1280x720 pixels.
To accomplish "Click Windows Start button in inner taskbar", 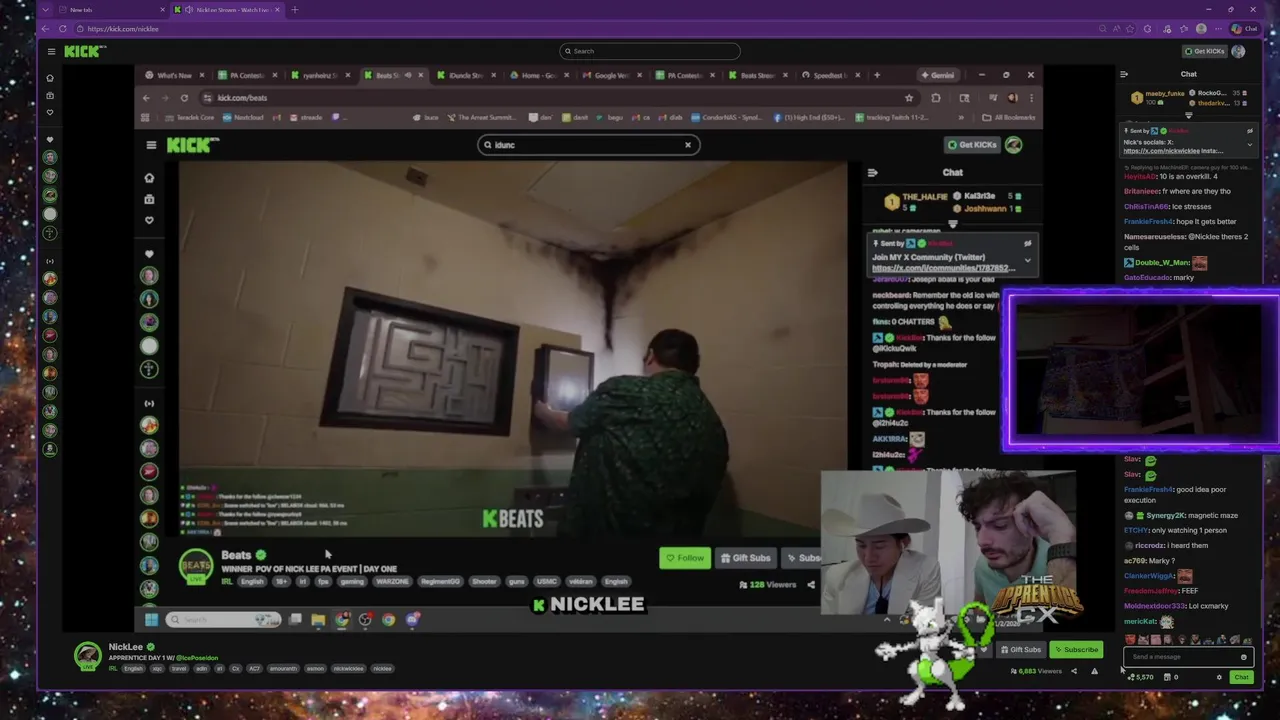I will tap(151, 620).
